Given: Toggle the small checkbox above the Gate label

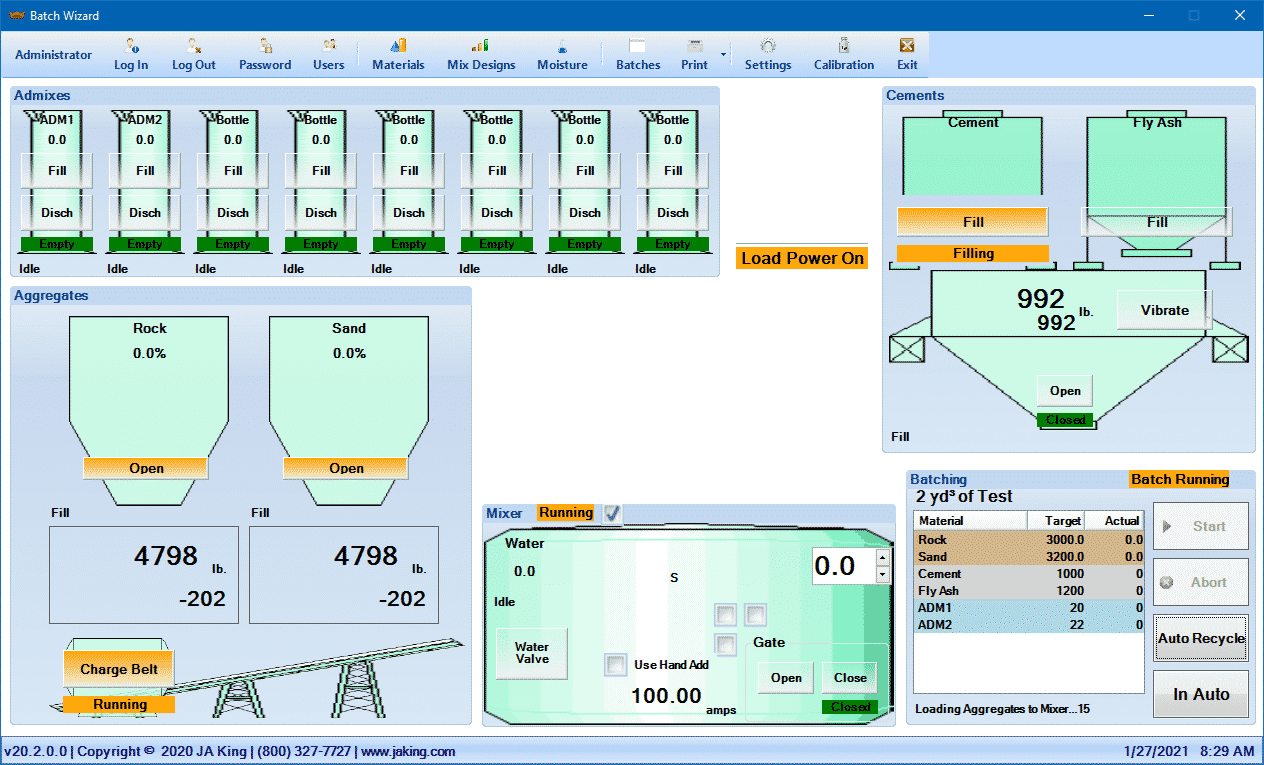Looking at the screenshot, I should (x=754, y=615).
